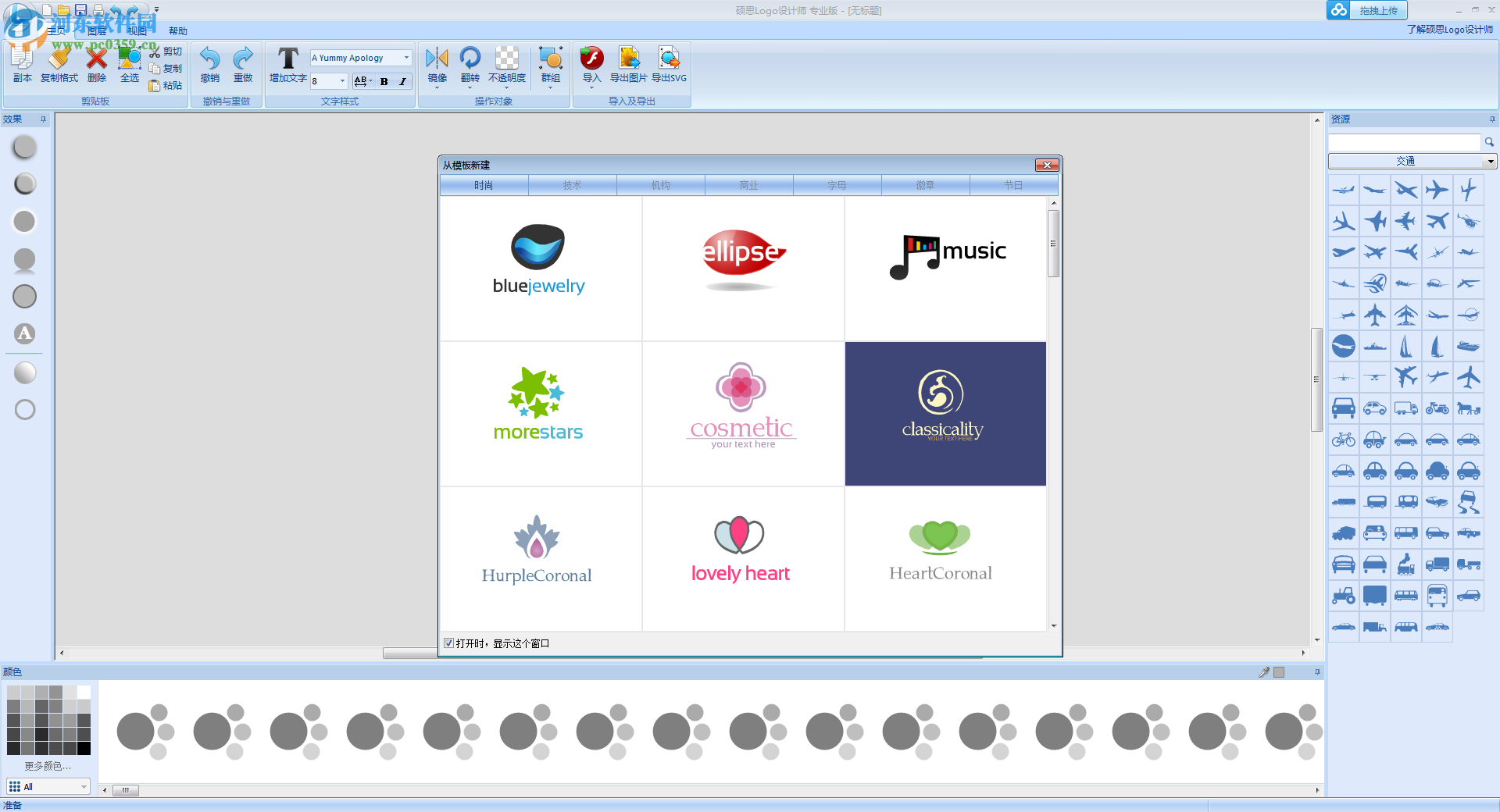1500x812 pixels.
Task: Open the font size dropdown
Action: pos(341,80)
